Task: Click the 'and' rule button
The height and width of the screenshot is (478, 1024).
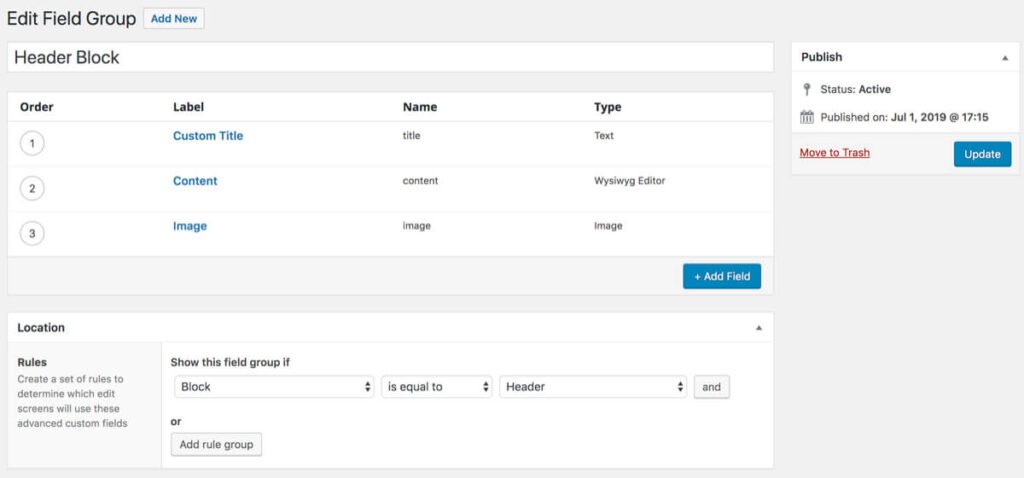Action: [x=712, y=387]
